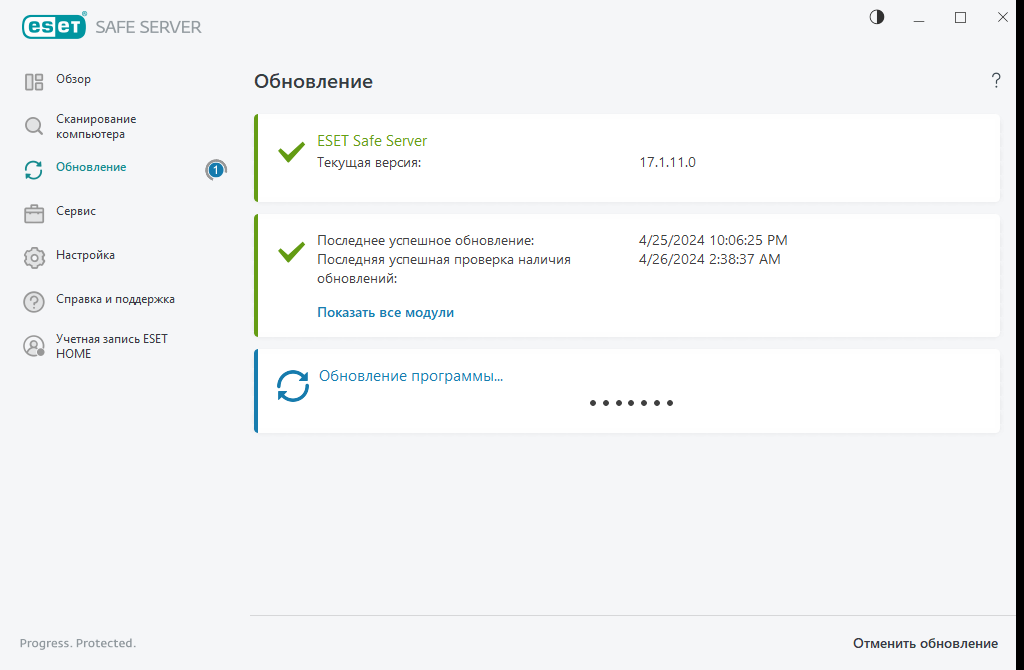Screen dimensions: 1024x670
Task: Click the gear icon for Настройка
Action: pyautogui.click(x=34, y=257)
